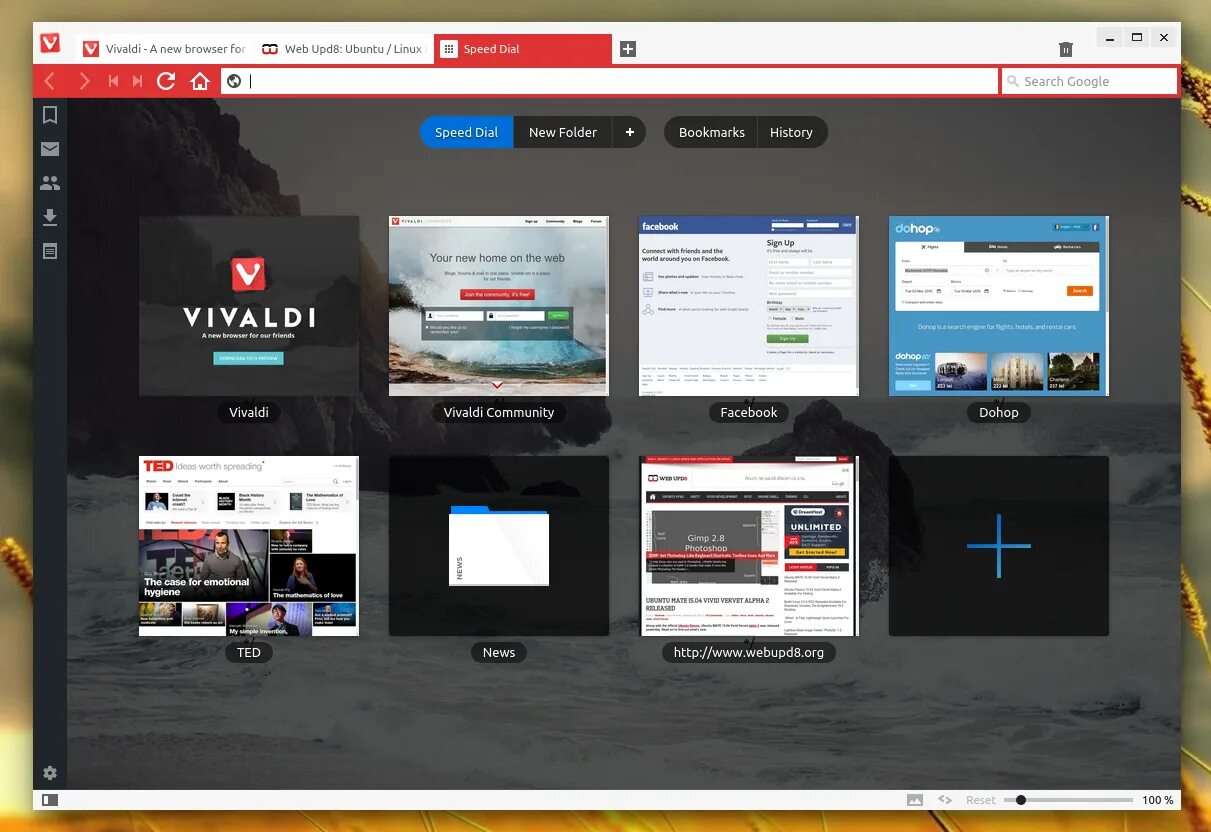Image resolution: width=1211 pixels, height=832 pixels.
Task: Switch to the Vivaldi browser tab
Action: (164, 49)
